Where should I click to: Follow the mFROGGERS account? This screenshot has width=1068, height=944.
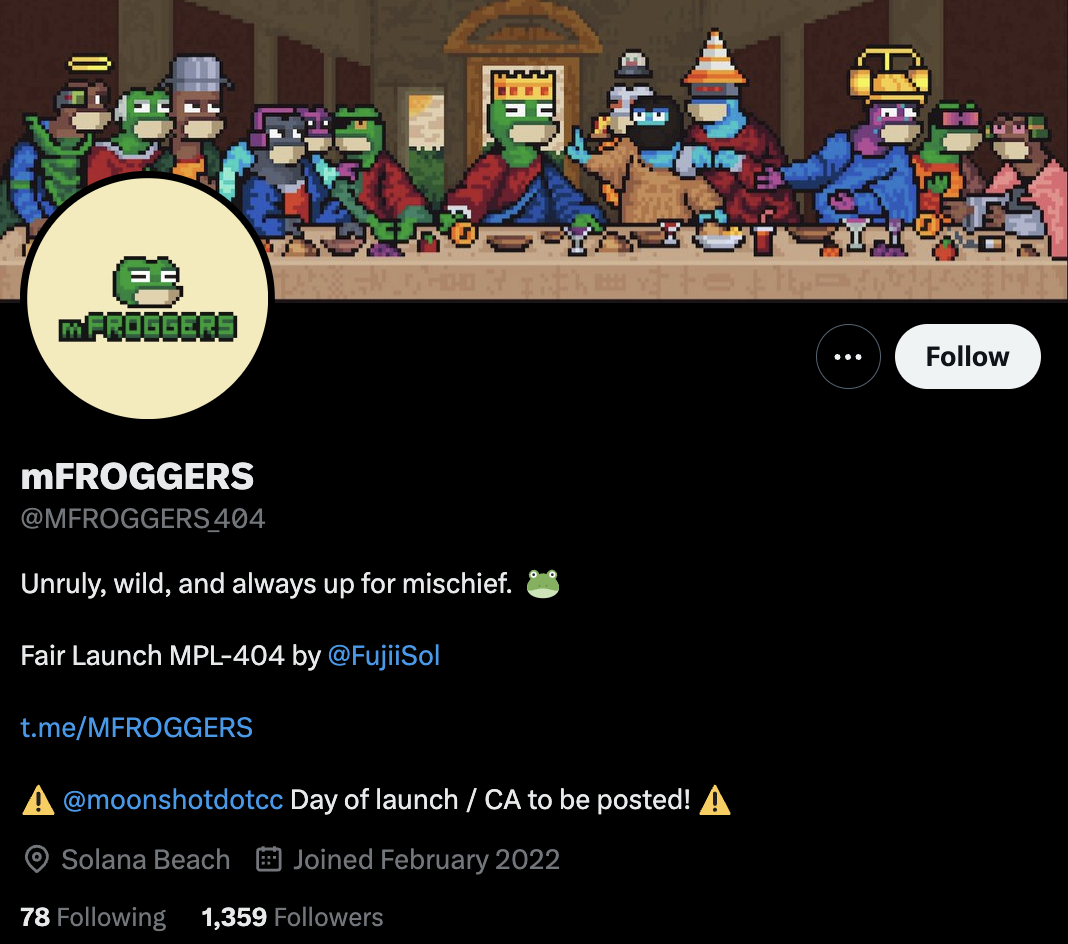click(967, 356)
